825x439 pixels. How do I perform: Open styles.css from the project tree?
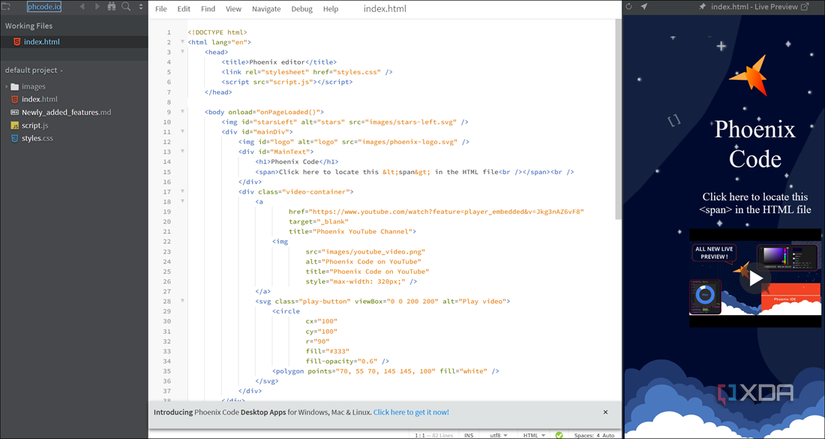pyautogui.click(x=38, y=138)
